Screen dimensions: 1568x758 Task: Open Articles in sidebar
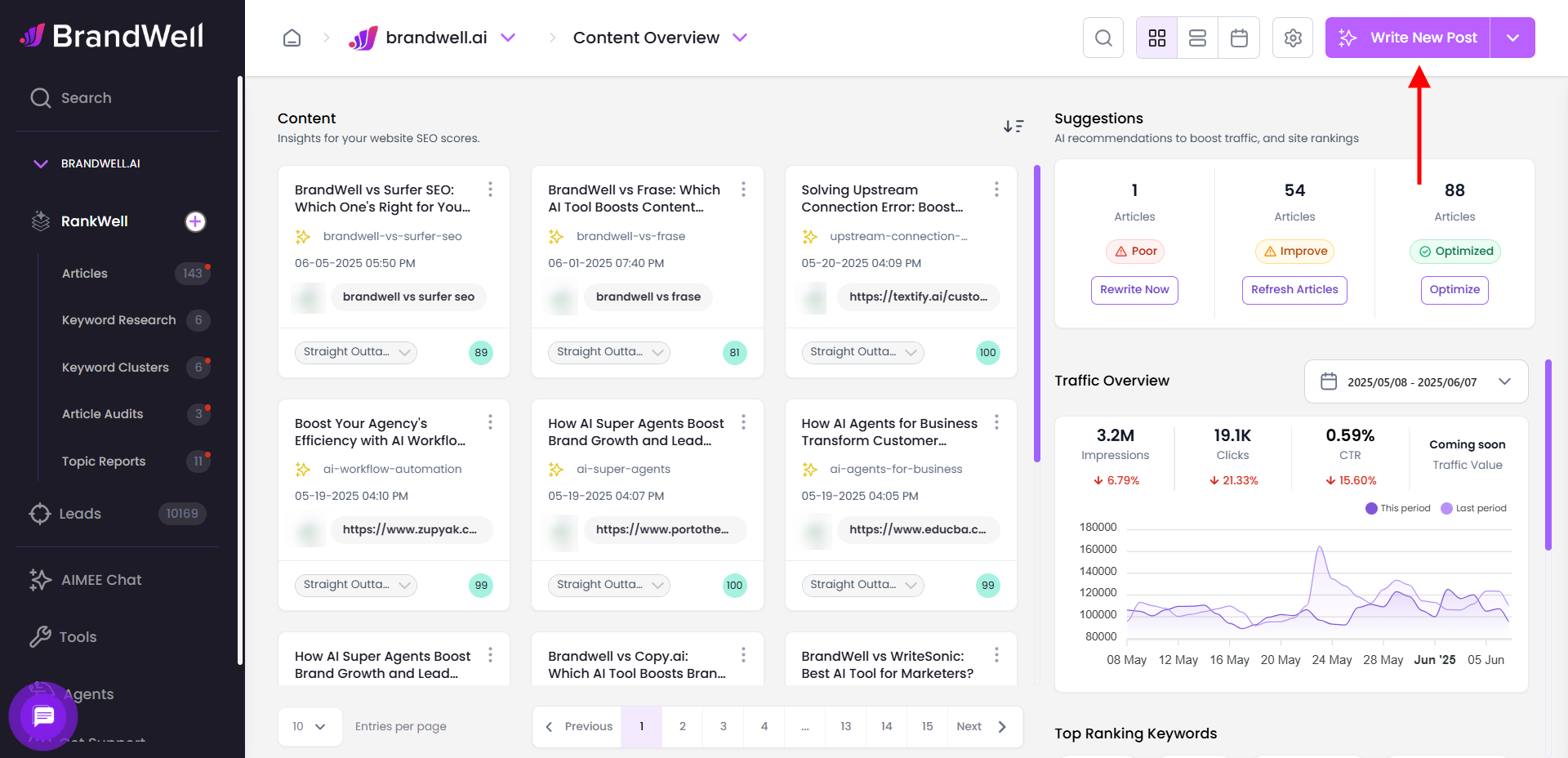85,274
